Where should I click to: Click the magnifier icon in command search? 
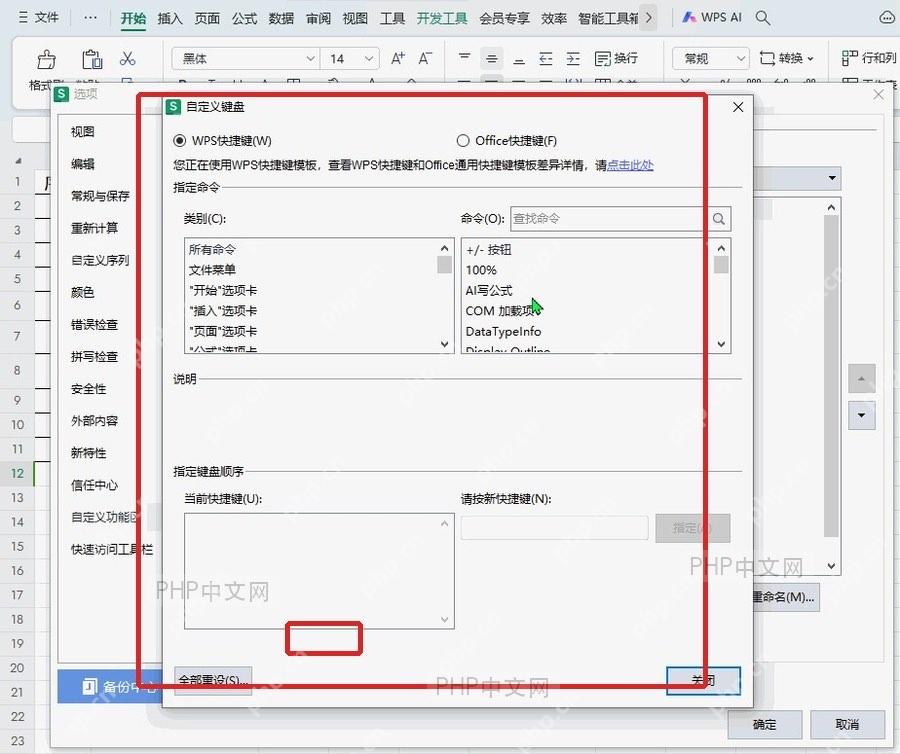719,219
